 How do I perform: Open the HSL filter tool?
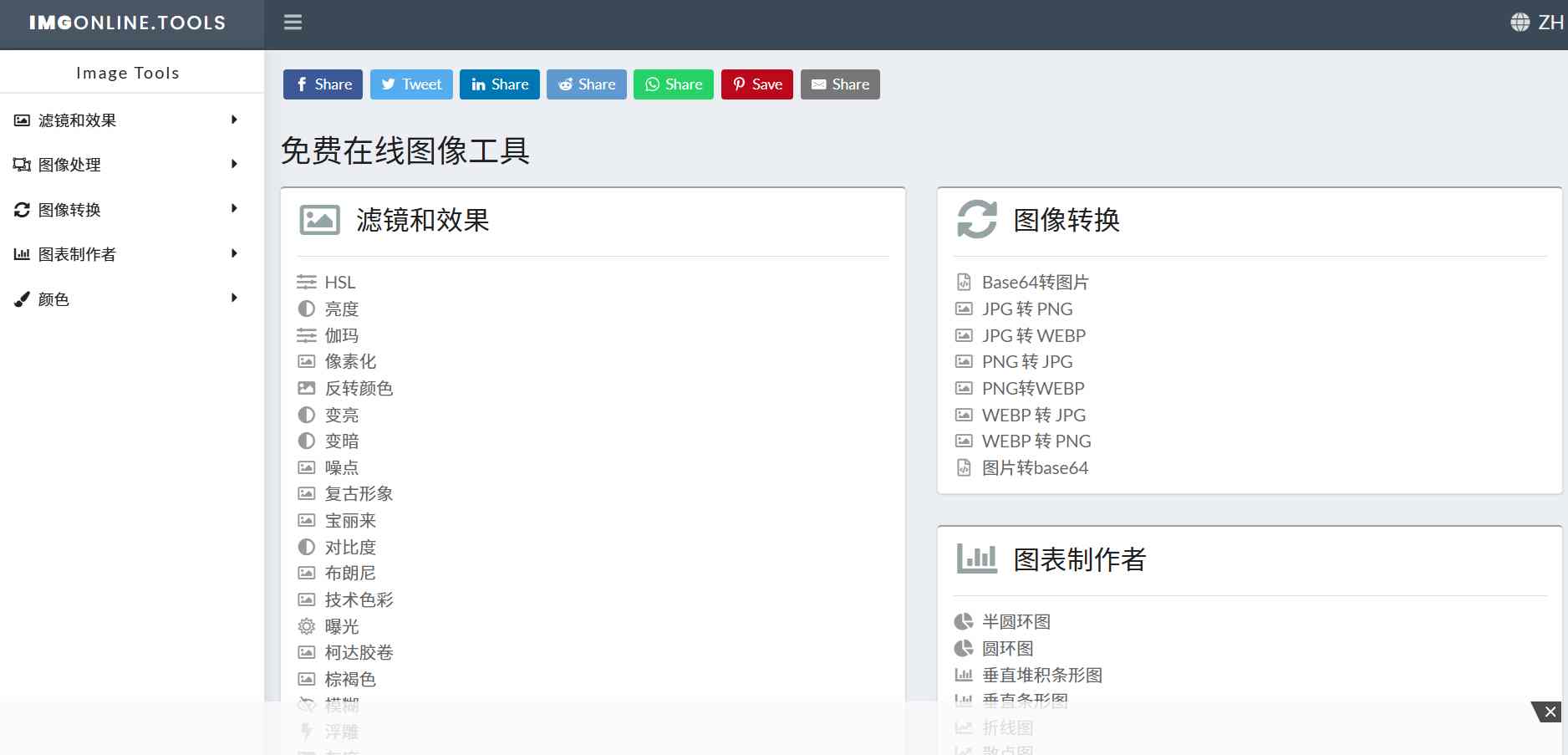[339, 282]
